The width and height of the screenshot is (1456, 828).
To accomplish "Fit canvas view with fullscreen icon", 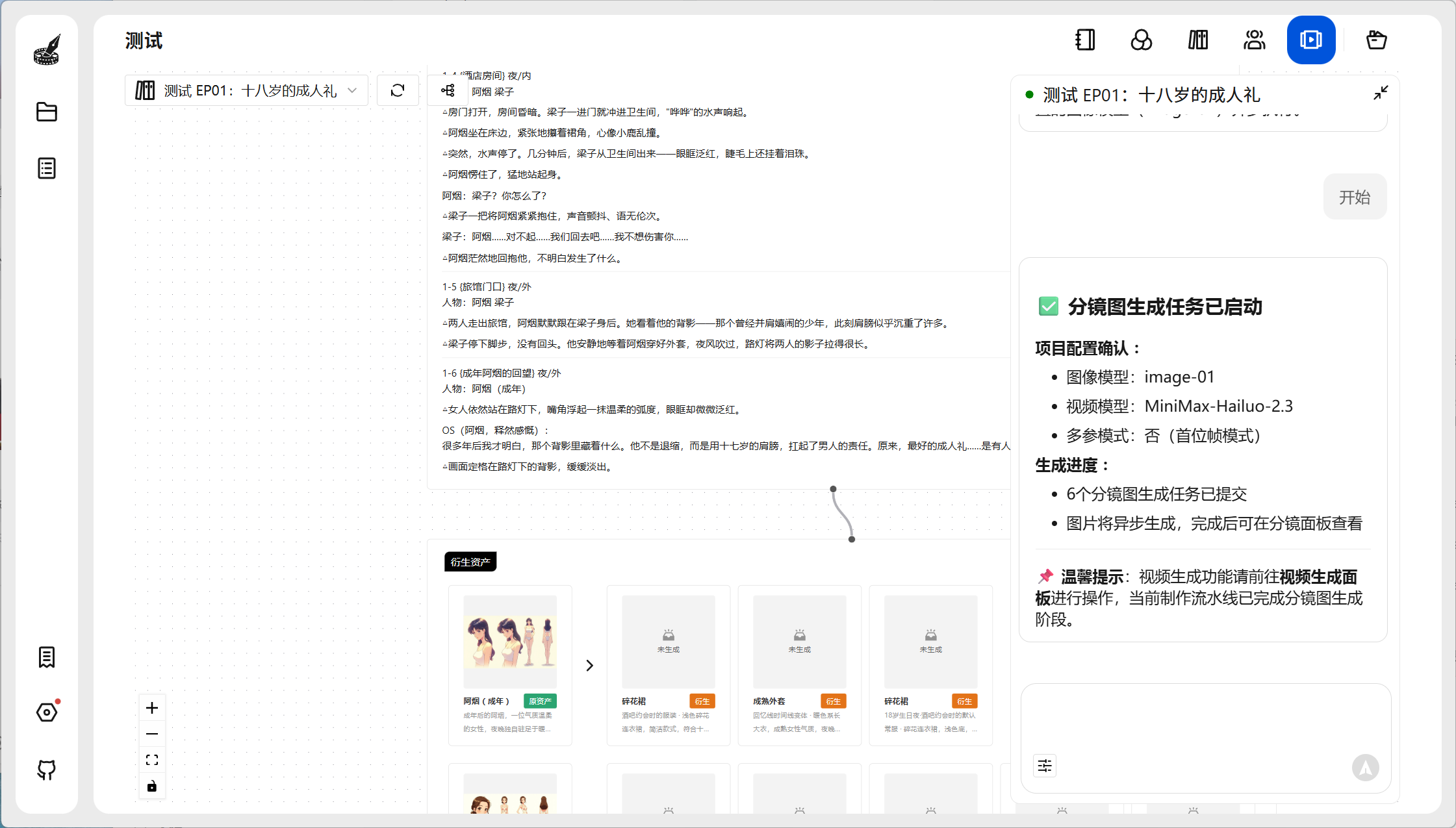I will point(152,760).
